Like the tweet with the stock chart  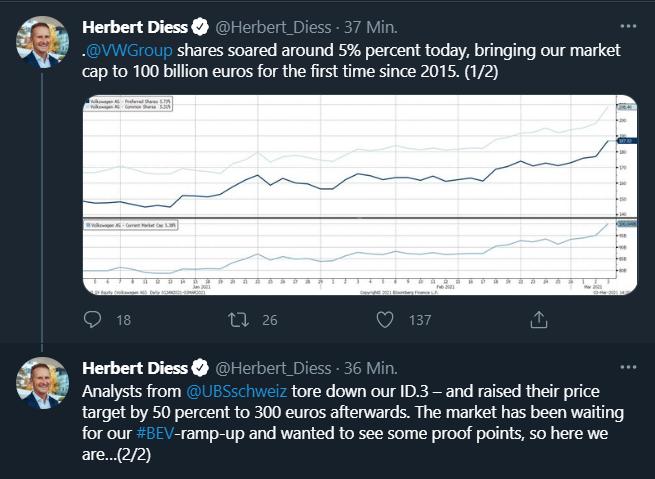pyautogui.click(x=385, y=319)
